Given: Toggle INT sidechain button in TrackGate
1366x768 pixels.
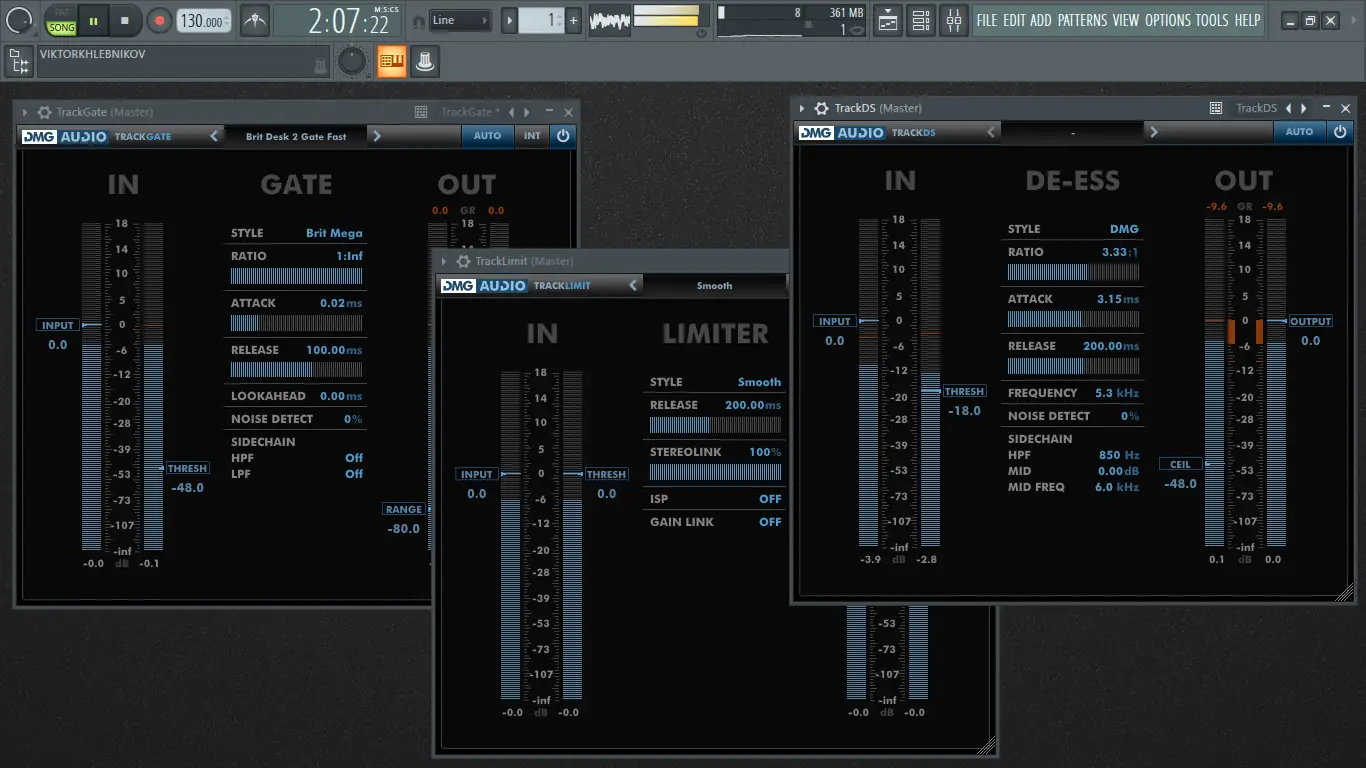Looking at the screenshot, I should (x=532, y=136).
